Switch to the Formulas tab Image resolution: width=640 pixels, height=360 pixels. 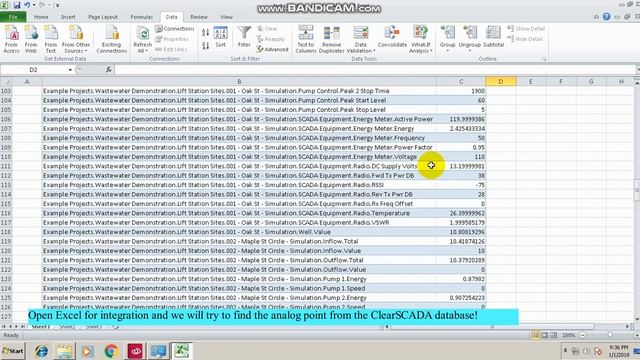[x=142, y=17]
